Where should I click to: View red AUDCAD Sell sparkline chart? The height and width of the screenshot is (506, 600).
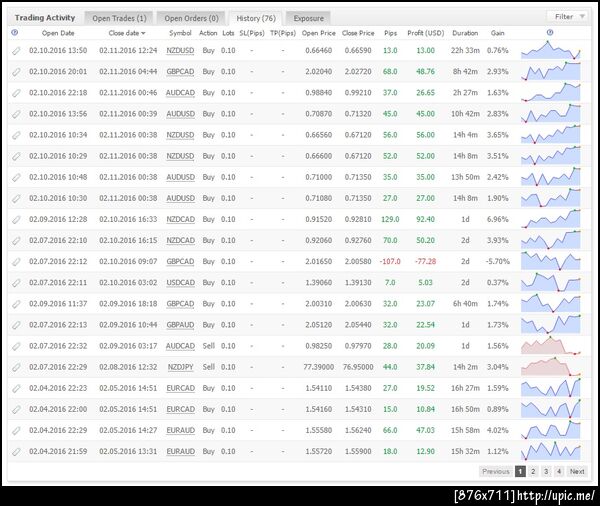pos(551,346)
